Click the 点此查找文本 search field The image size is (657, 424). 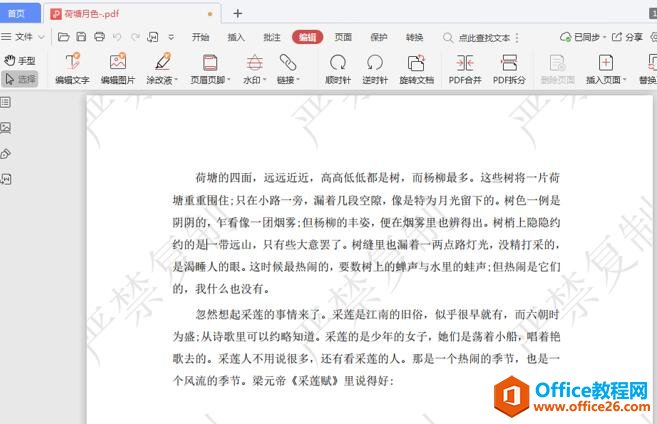point(484,38)
